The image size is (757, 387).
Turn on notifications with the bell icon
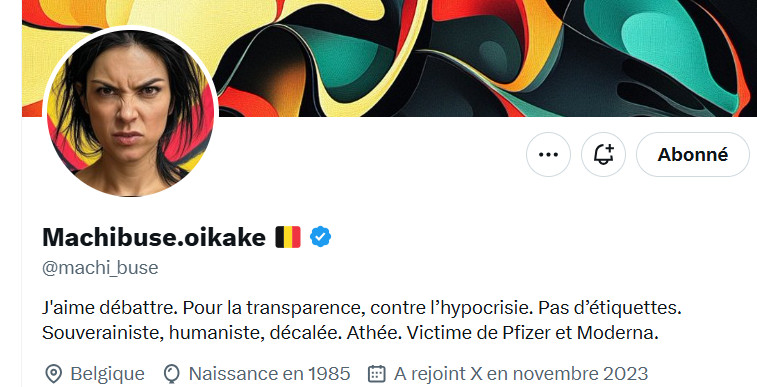(603, 154)
